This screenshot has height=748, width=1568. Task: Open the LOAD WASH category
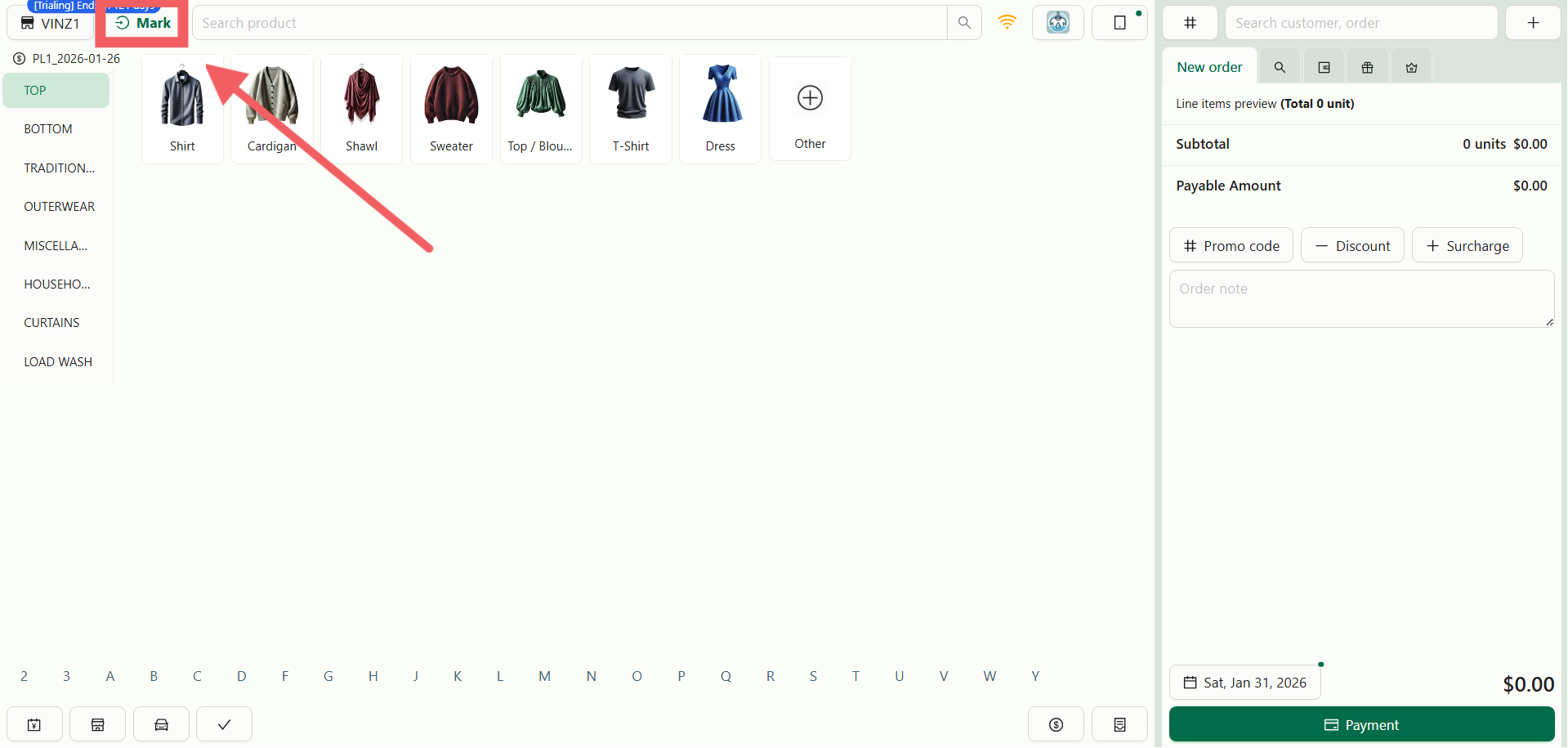click(x=56, y=362)
